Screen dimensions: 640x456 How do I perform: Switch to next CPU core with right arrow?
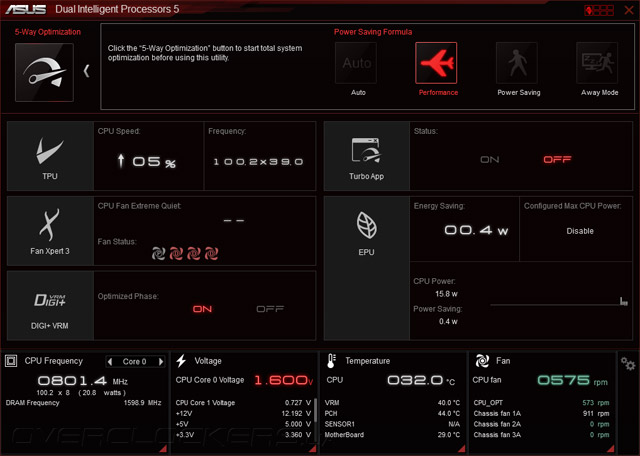pos(161,362)
